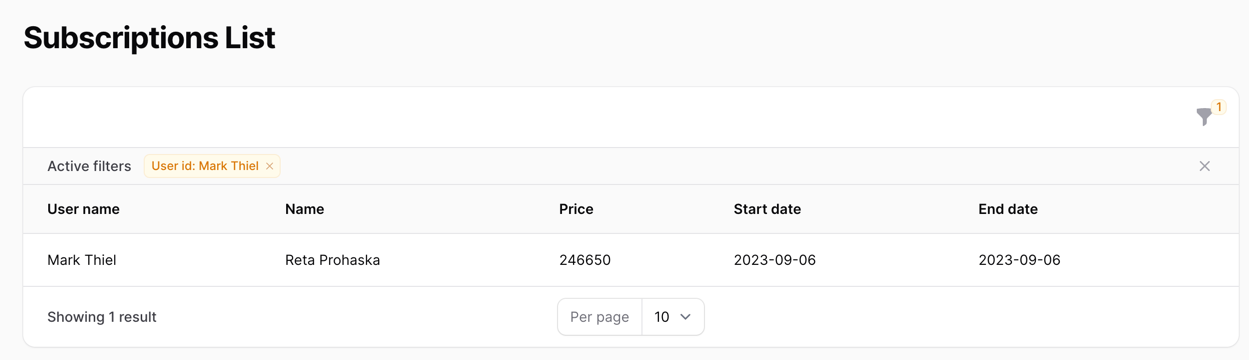Click the Per page label
The image size is (1249, 360).
pos(600,317)
